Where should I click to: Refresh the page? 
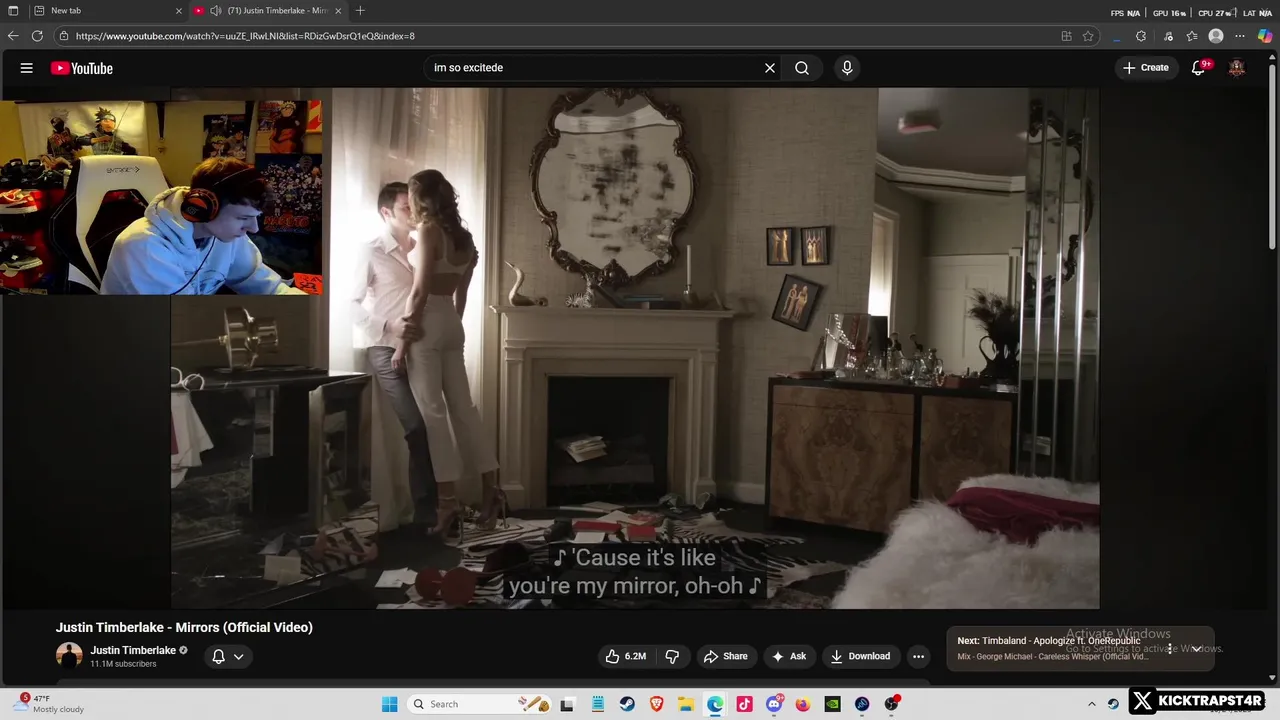(x=37, y=36)
